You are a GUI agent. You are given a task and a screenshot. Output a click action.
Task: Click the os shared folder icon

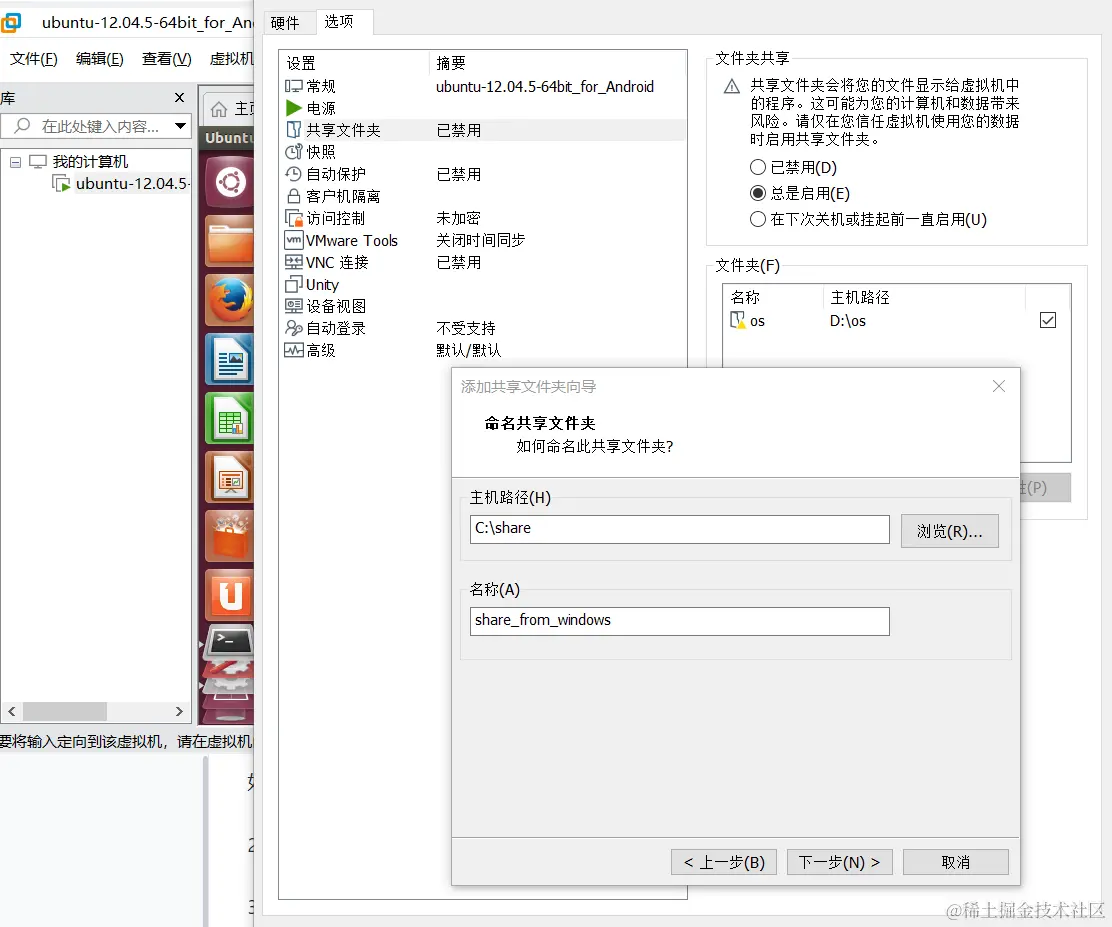[738, 321]
